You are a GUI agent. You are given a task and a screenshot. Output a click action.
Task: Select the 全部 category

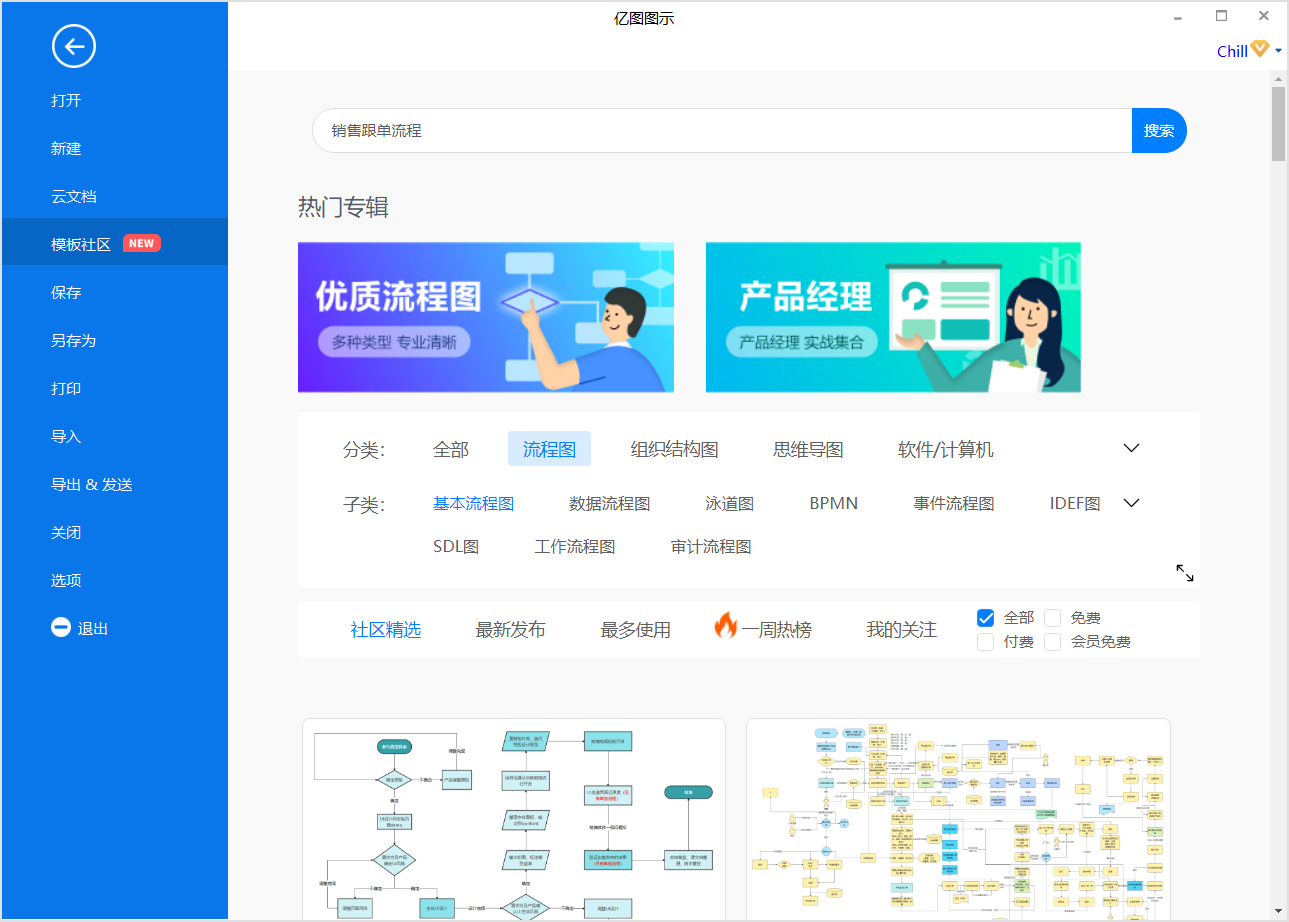(451, 449)
